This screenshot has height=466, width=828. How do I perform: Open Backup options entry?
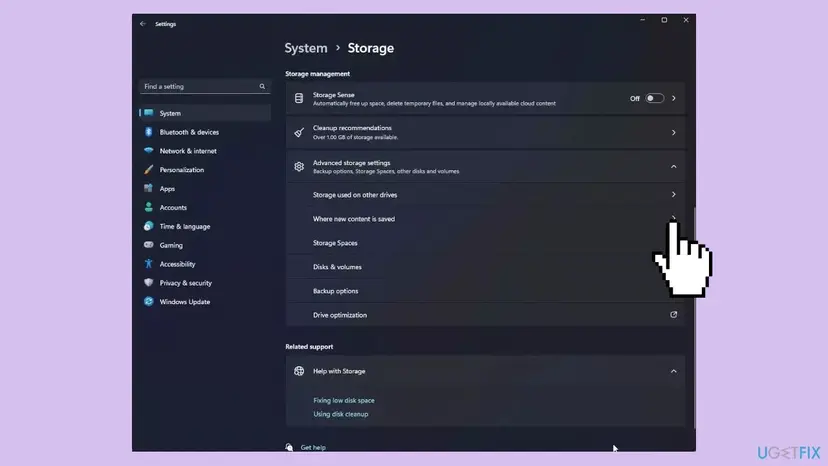coord(485,291)
